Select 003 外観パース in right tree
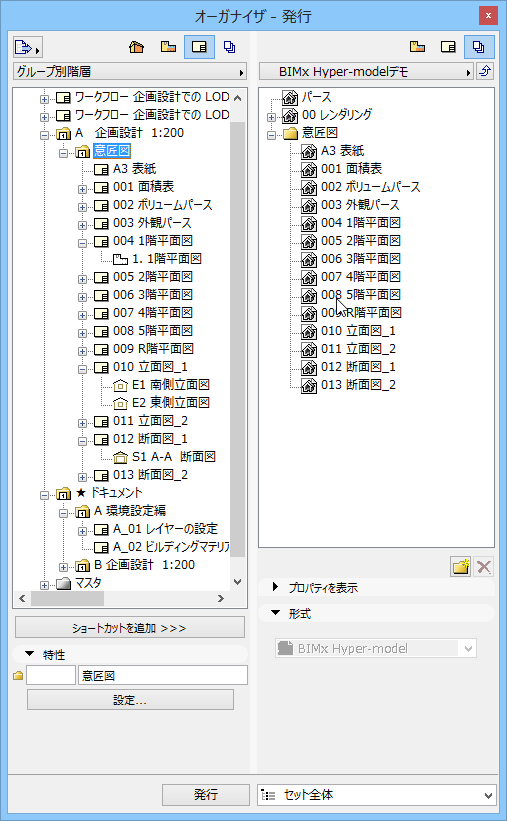This screenshot has width=507, height=821. click(360, 205)
